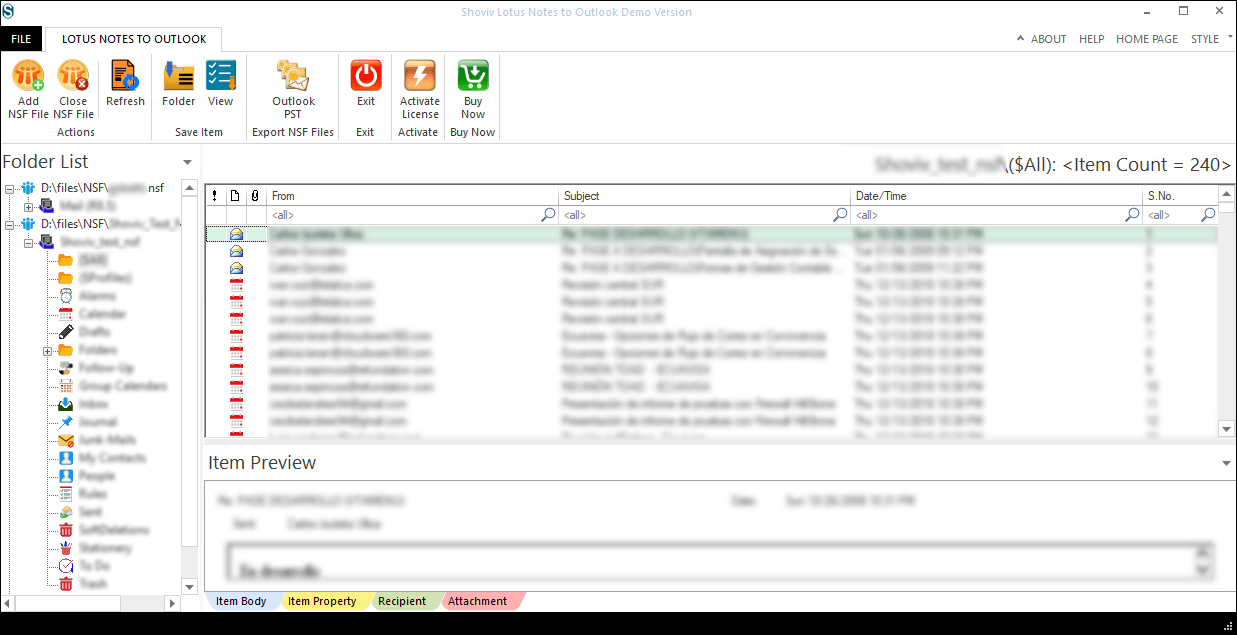Viewport: 1237px width, 635px height.
Task: Click the search icon in Subject filter
Action: (840, 215)
